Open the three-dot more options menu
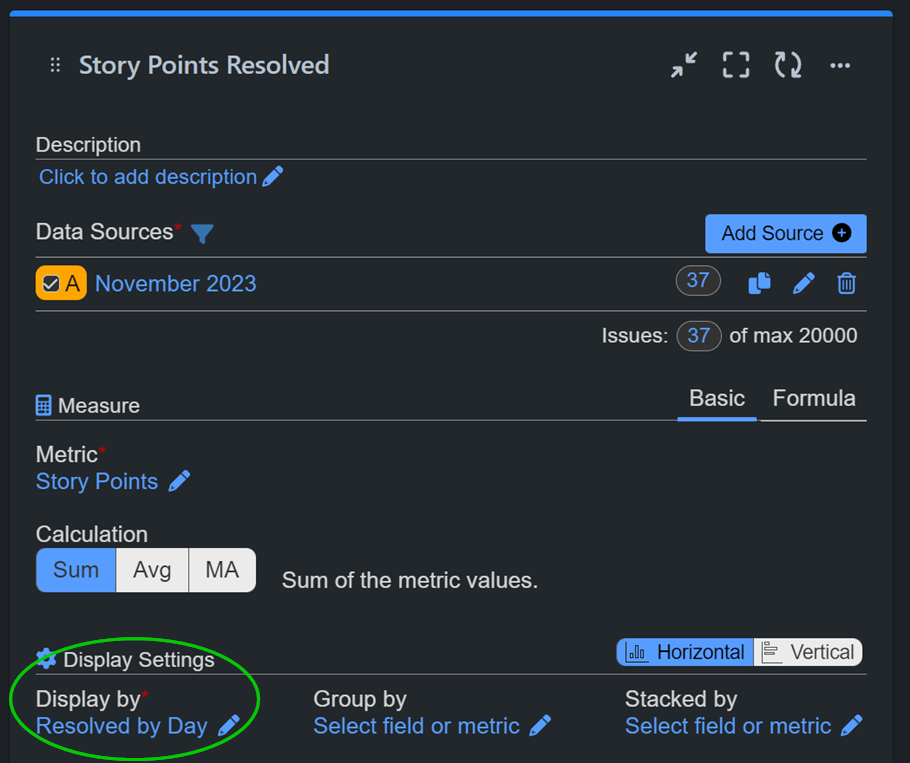This screenshot has height=763, width=910. 840,66
